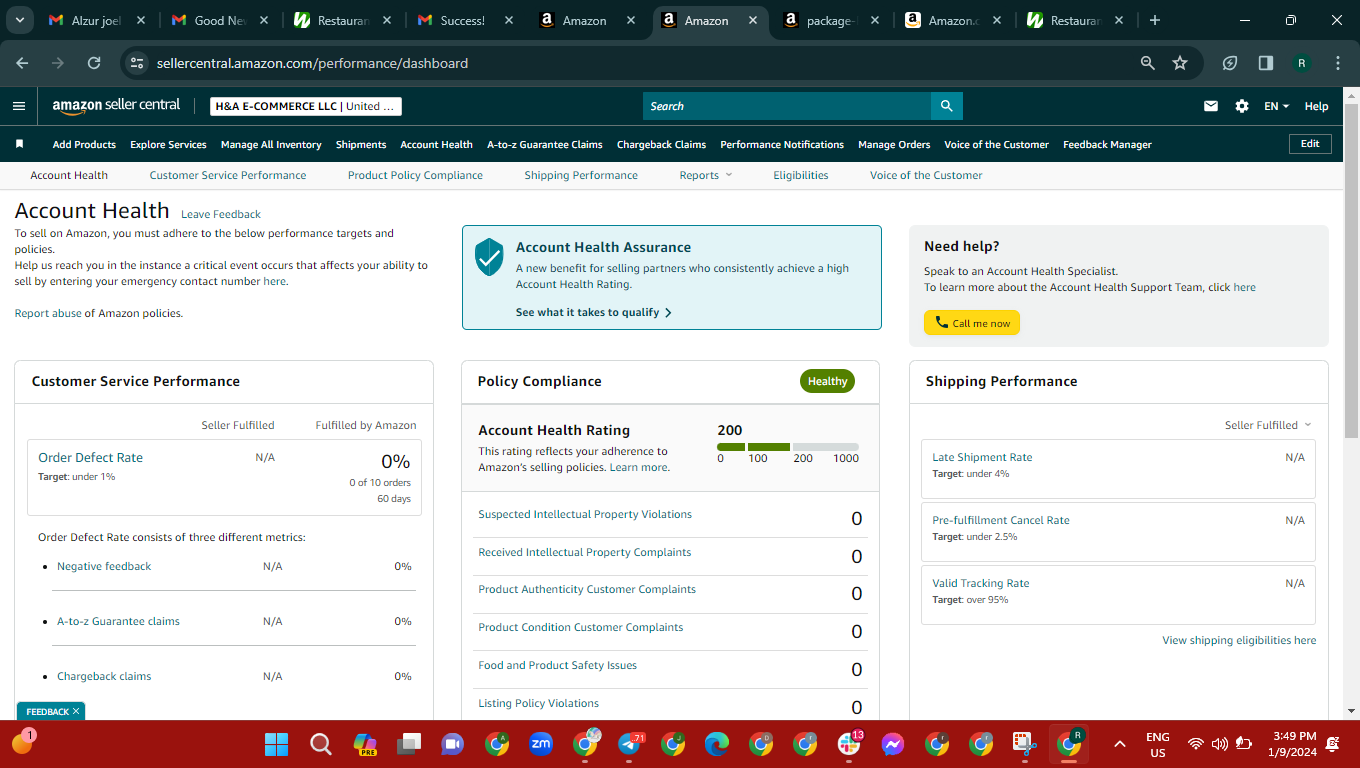Reload the page
The height and width of the screenshot is (768, 1360).
[x=94, y=63]
